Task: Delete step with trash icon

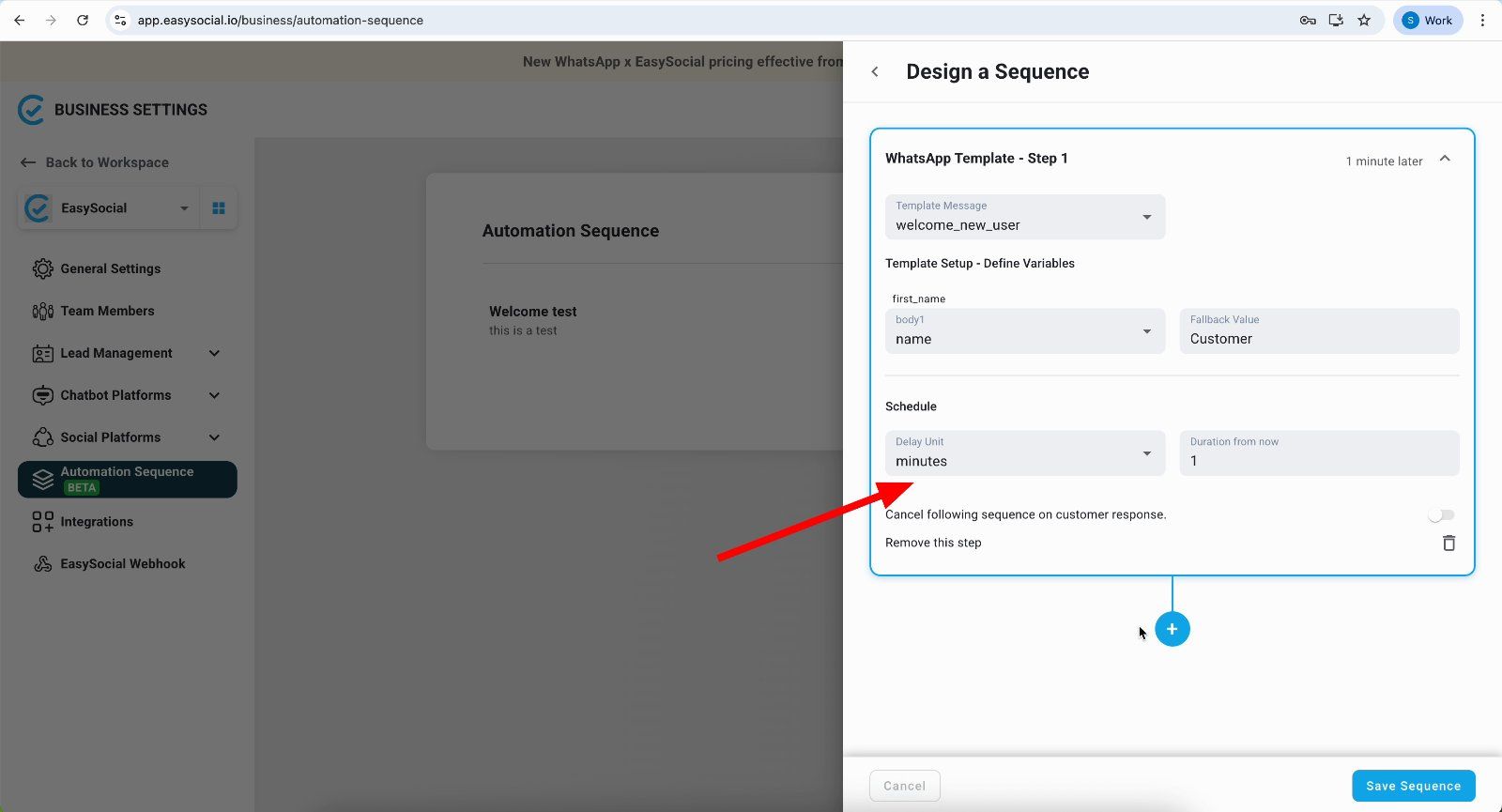Action: coord(1448,543)
